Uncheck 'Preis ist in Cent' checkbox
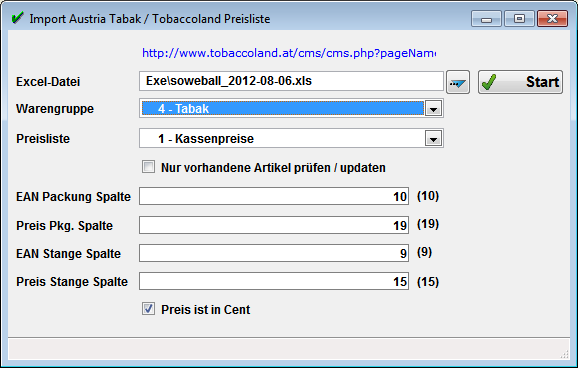 [149, 309]
